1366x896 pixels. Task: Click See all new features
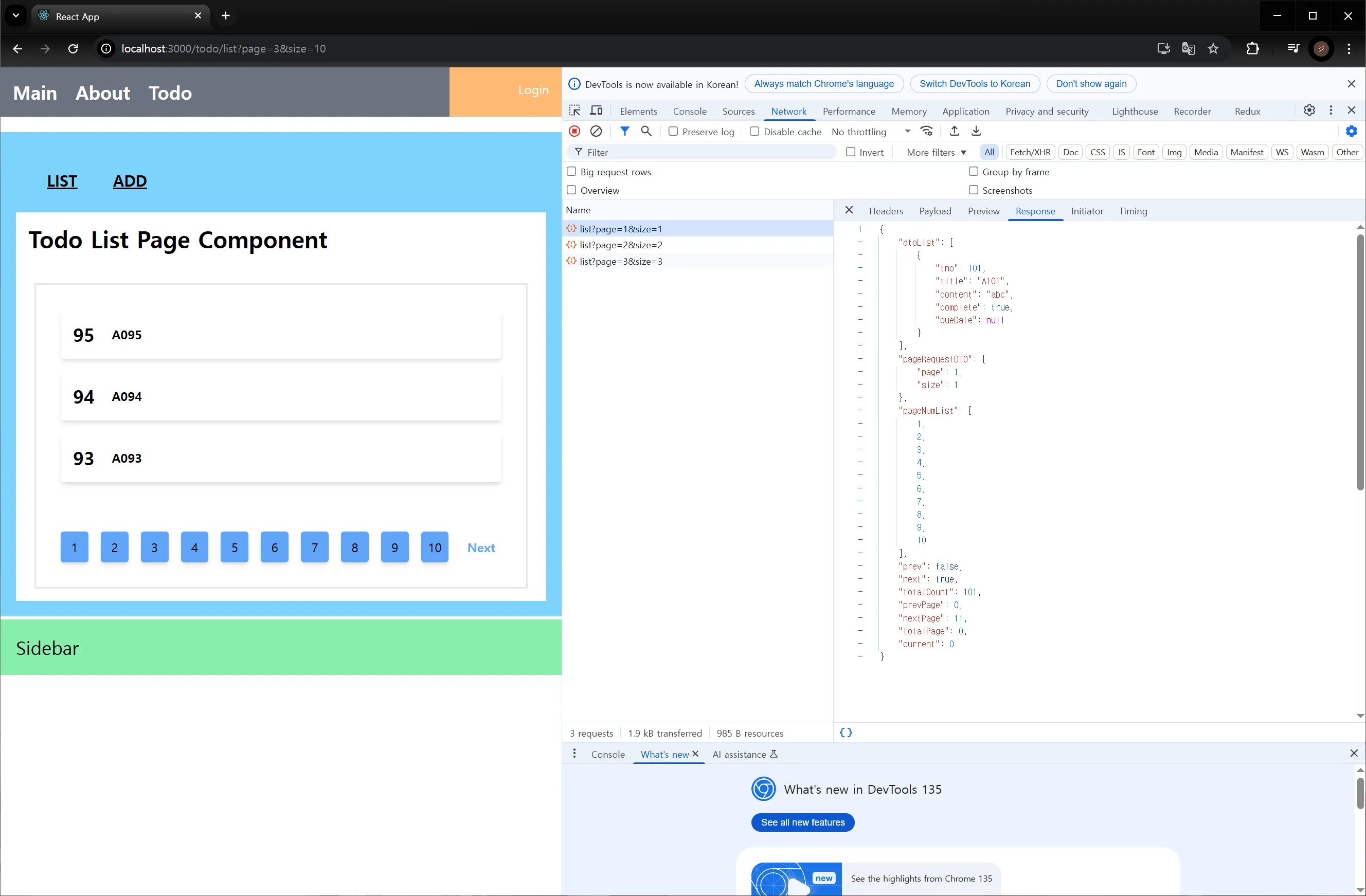[x=802, y=822]
